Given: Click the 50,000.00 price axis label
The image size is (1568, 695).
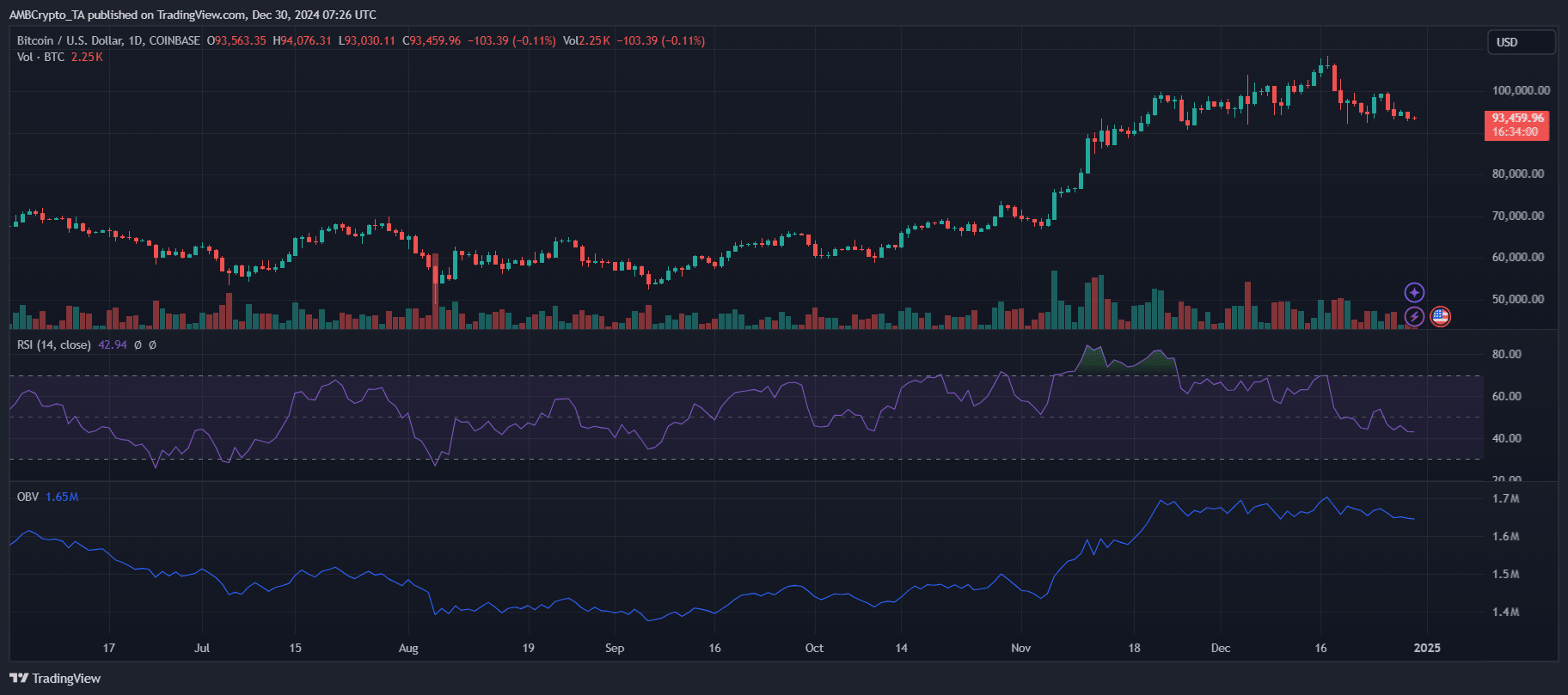Looking at the screenshot, I should click(1518, 299).
